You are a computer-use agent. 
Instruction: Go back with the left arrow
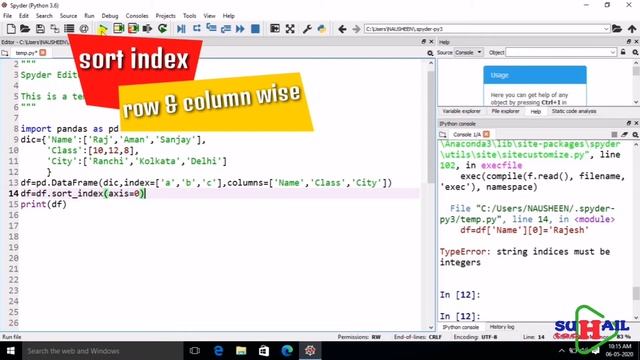342,29
